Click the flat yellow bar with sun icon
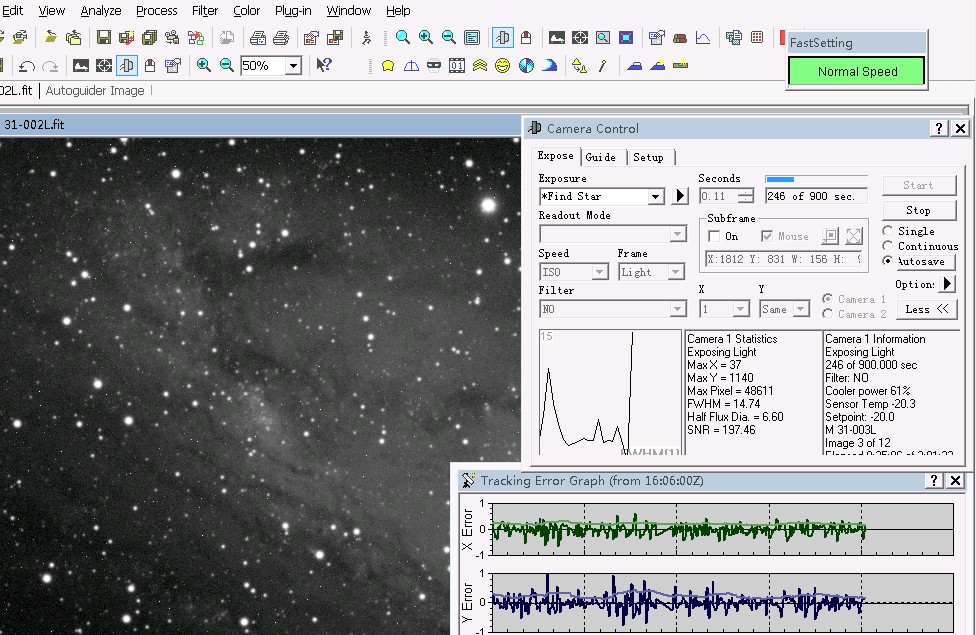The height and width of the screenshot is (635, 976). (680, 65)
